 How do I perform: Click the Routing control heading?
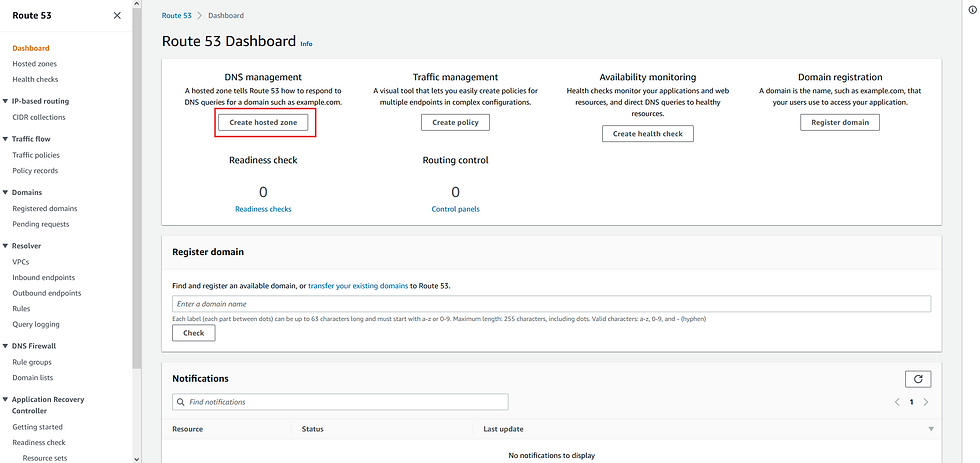pyautogui.click(x=456, y=161)
